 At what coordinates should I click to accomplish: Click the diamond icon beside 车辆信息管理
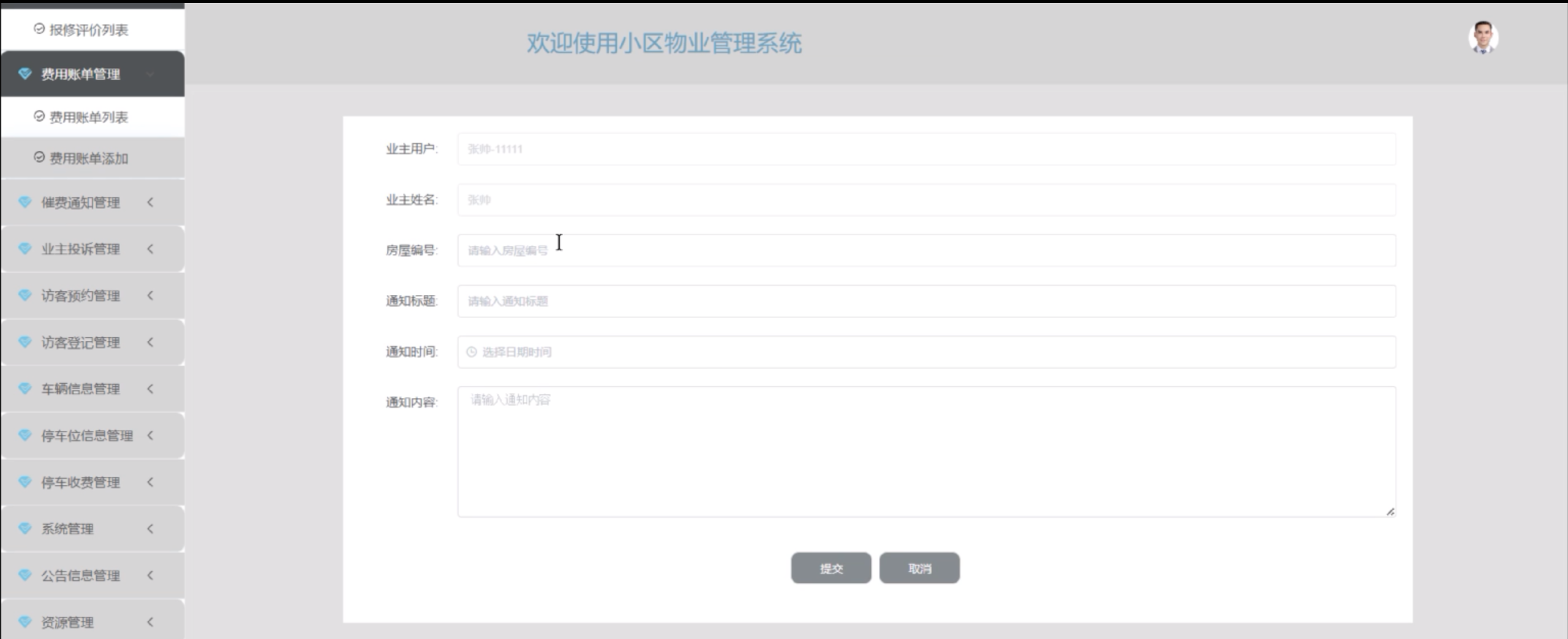click(x=24, y=388)
